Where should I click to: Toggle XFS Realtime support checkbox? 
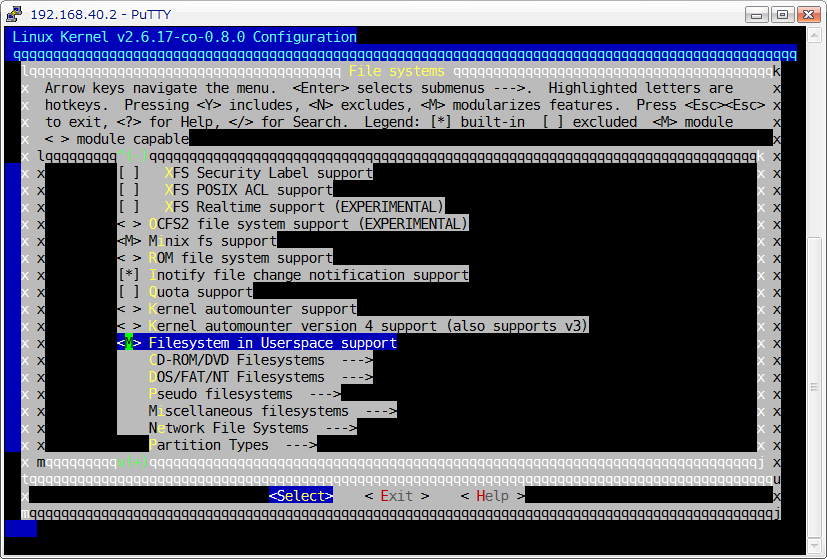(129, 207)
